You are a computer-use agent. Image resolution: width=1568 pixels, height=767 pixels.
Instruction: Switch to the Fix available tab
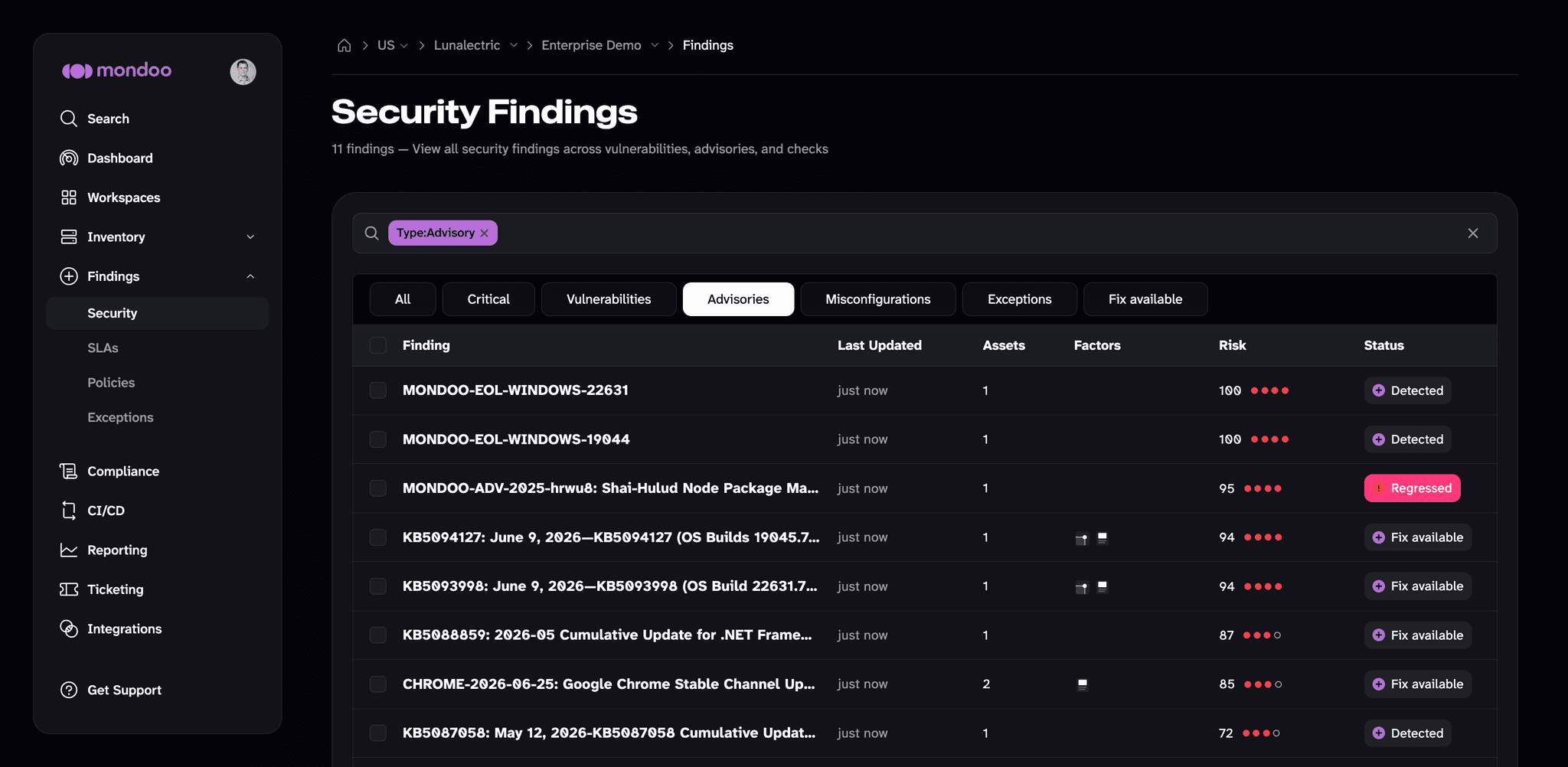tap(1145, 299)
